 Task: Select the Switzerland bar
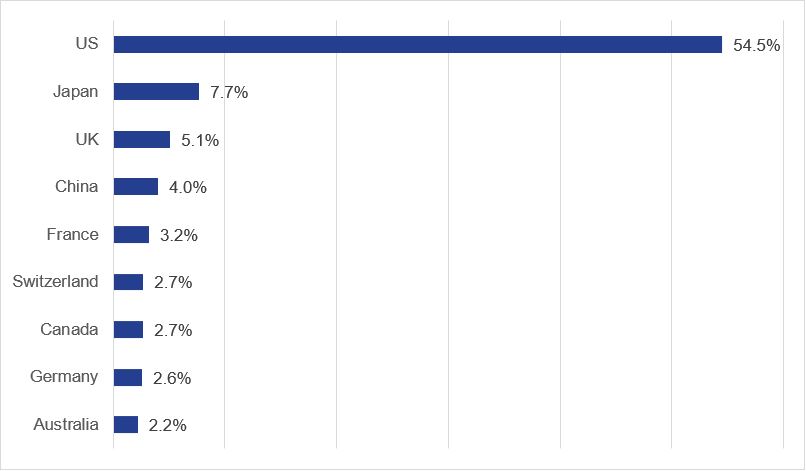pos(128,282)
